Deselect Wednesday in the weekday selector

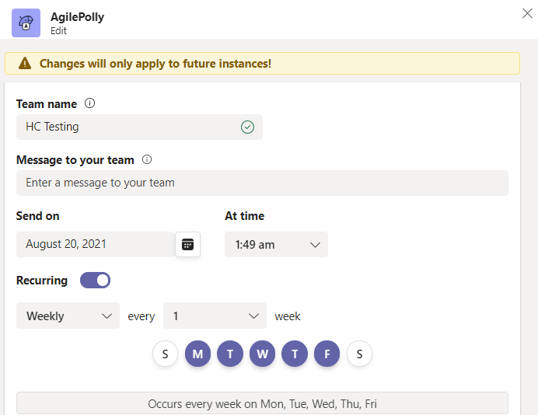coord(262,354)
